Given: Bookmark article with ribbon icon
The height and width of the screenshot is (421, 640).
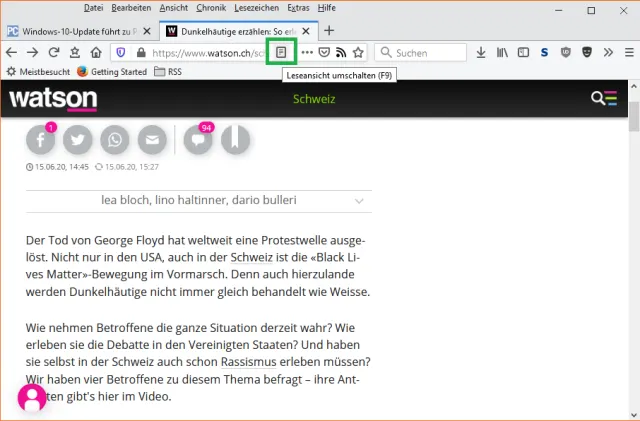Looking at the screenshot, I should [234, 141].
